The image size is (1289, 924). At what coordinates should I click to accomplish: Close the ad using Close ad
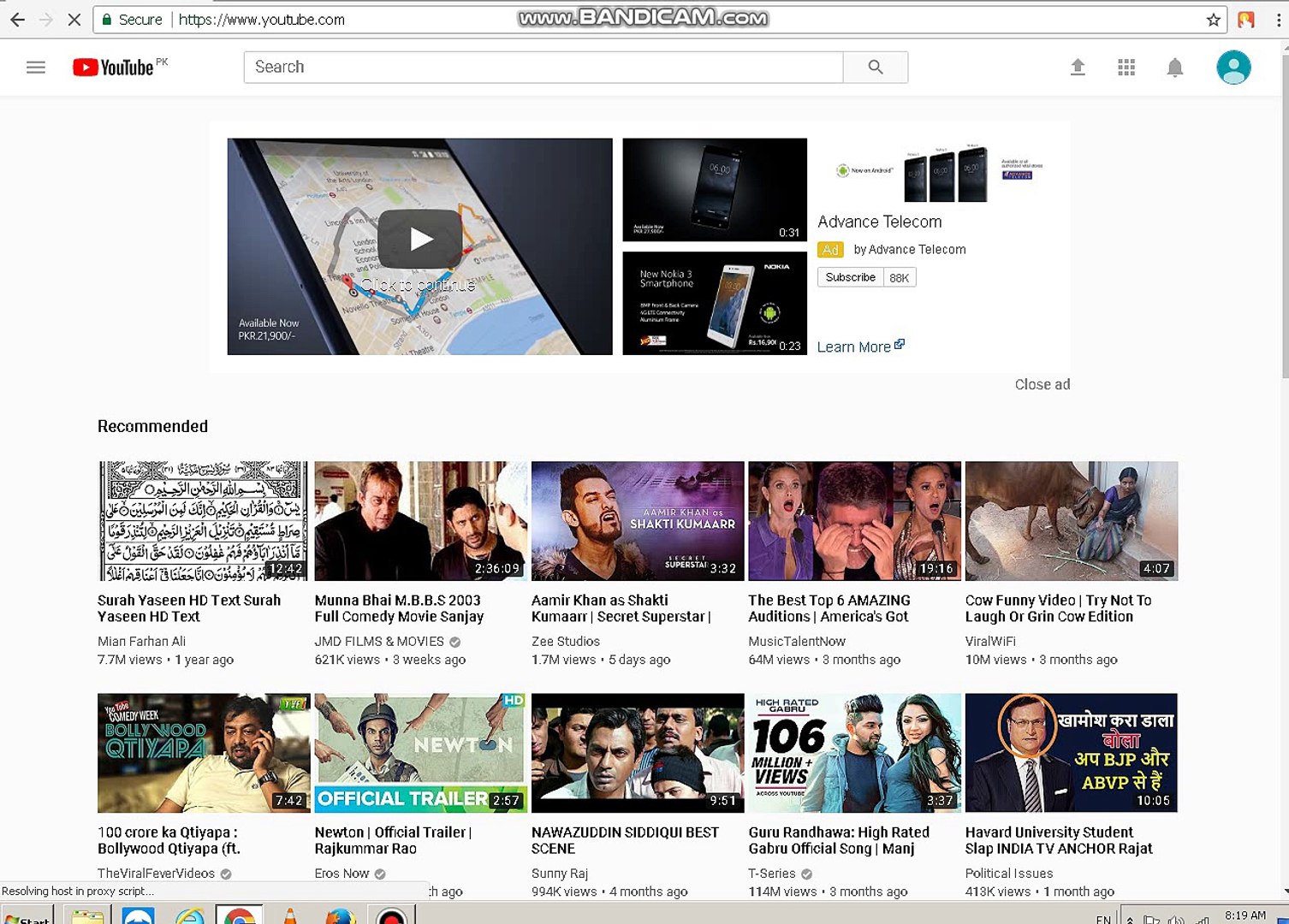click(1042, 384)
